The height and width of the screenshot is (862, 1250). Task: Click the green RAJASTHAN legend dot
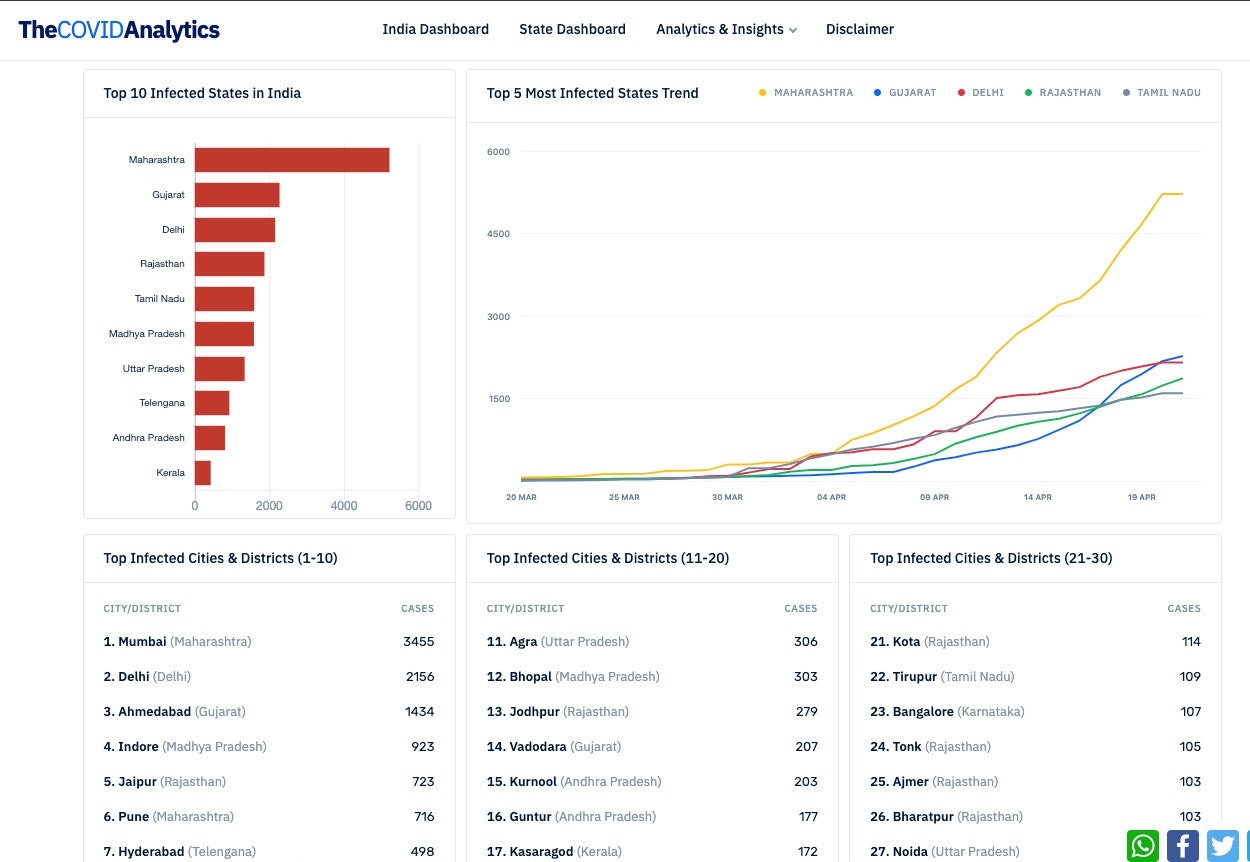[x=1029, y=92]
